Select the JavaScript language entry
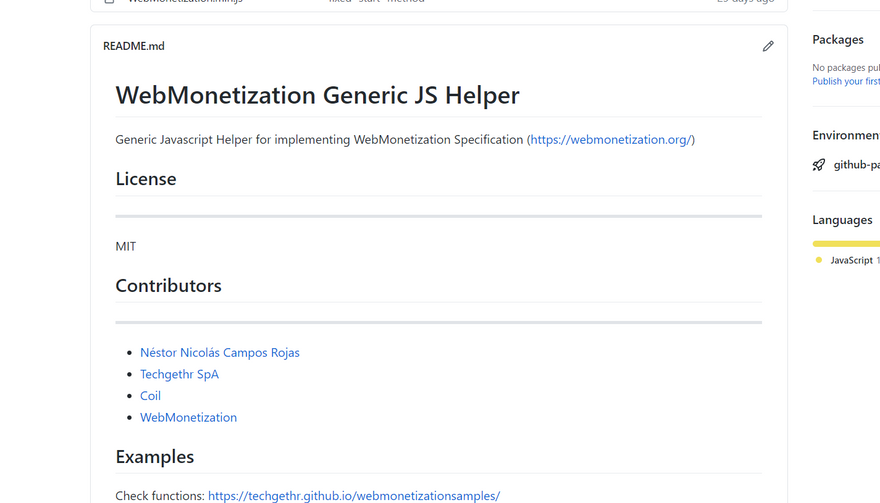 [851, 260]
